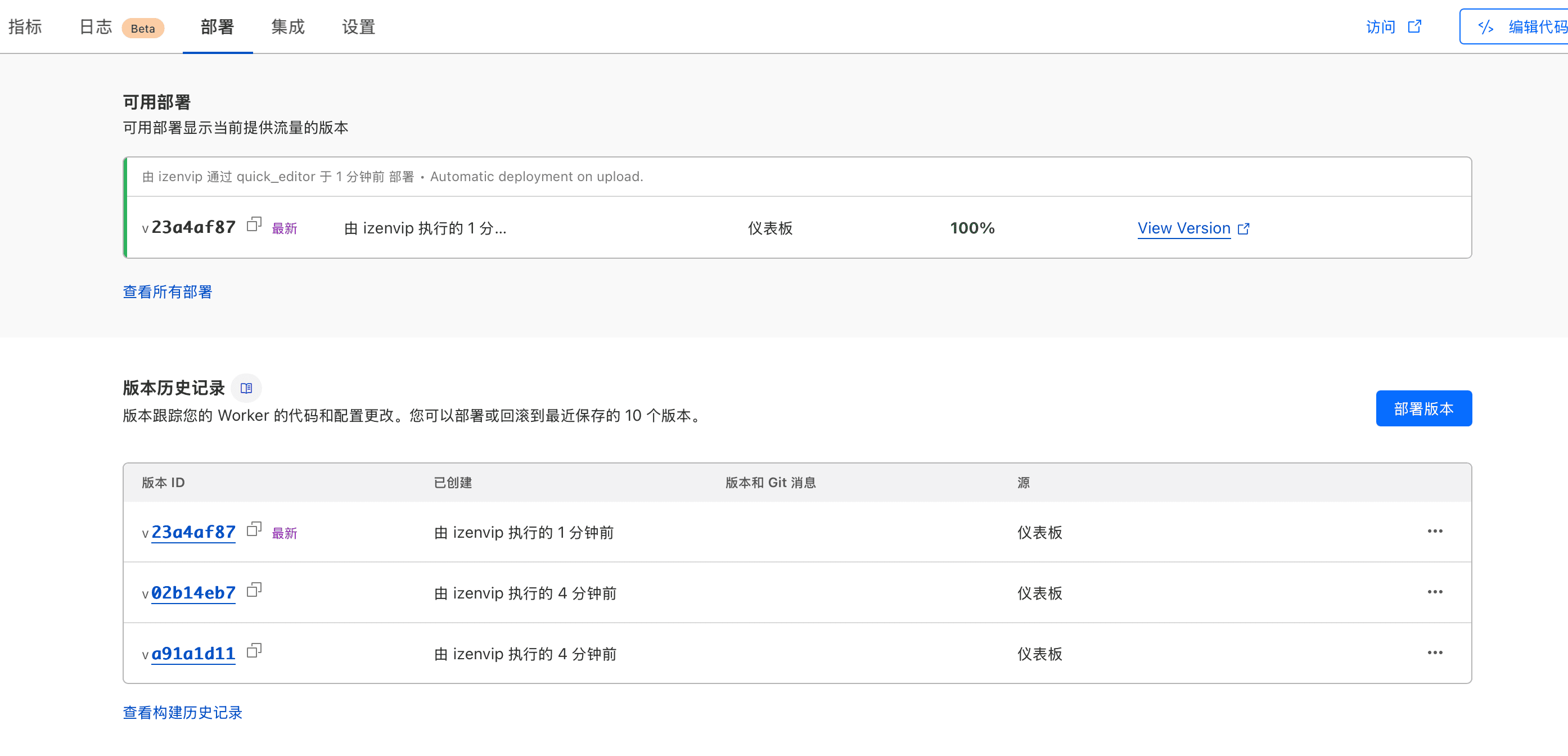Click the 100% traffic value
This screenshot has width=1568, height=756.
click(972, 228)
